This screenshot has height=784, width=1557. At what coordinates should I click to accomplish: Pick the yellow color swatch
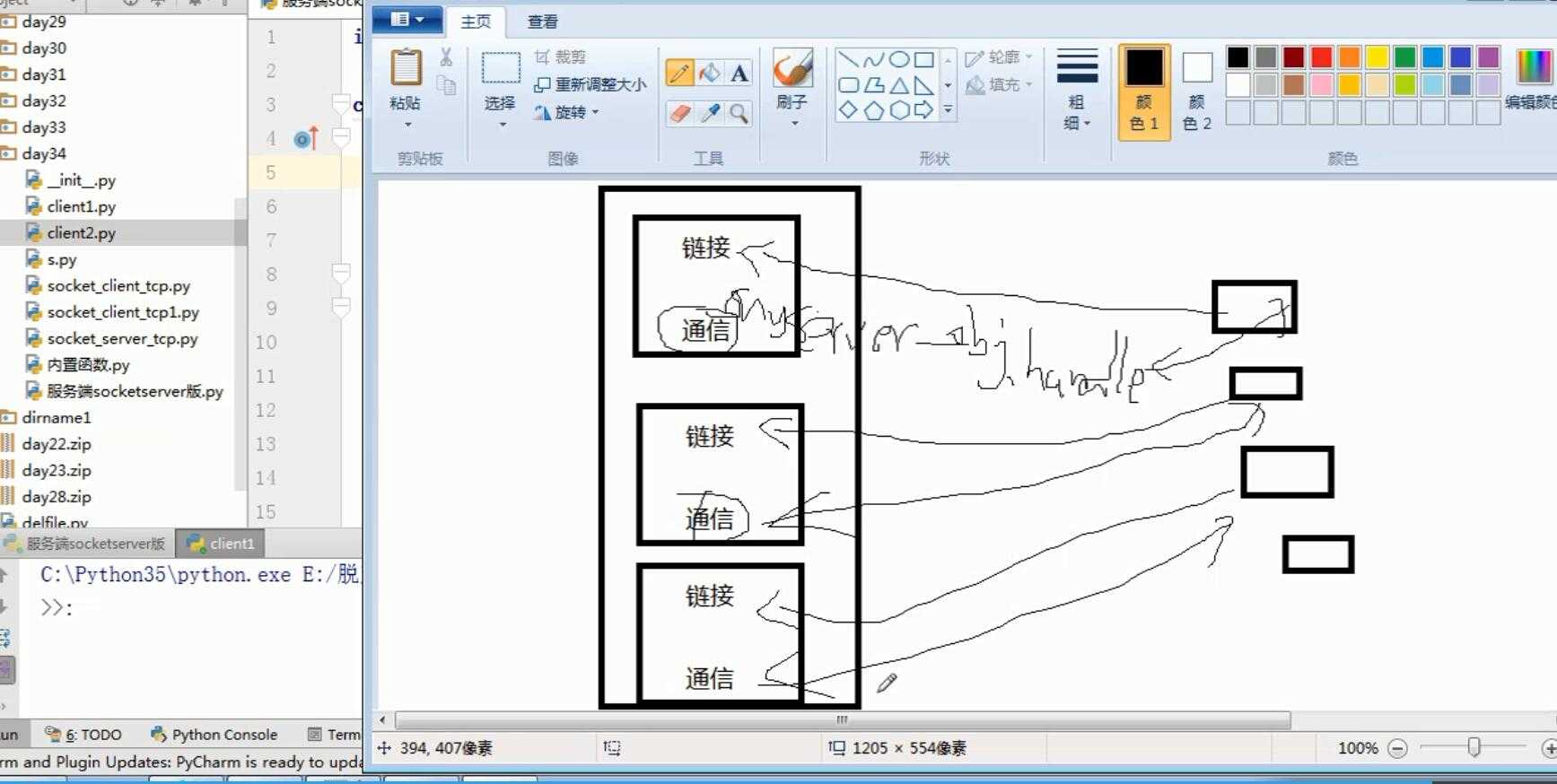[x=1377, y=57]
